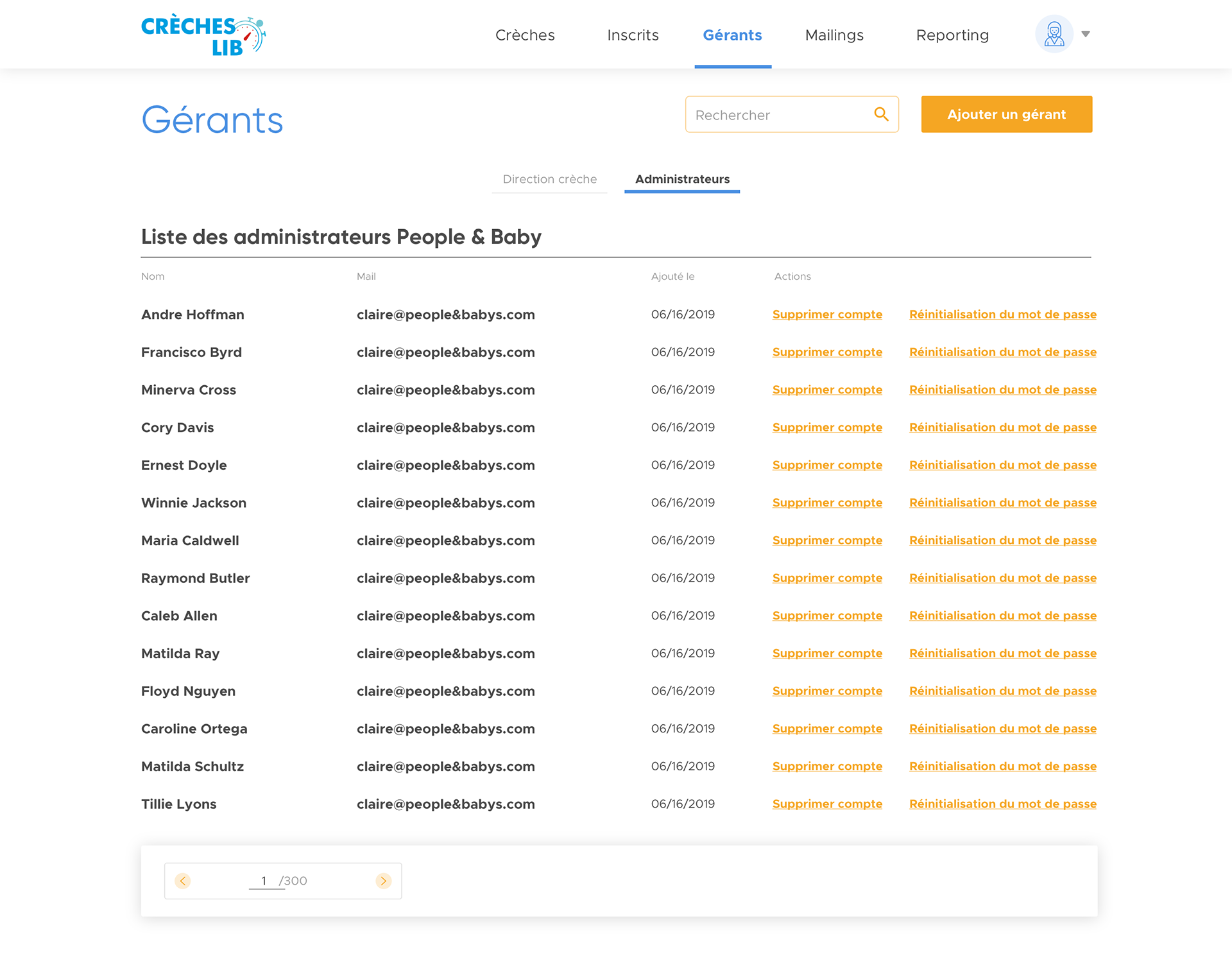
Task: Reset Raymond Butler's password
Action: click(x=1003, y=578)
